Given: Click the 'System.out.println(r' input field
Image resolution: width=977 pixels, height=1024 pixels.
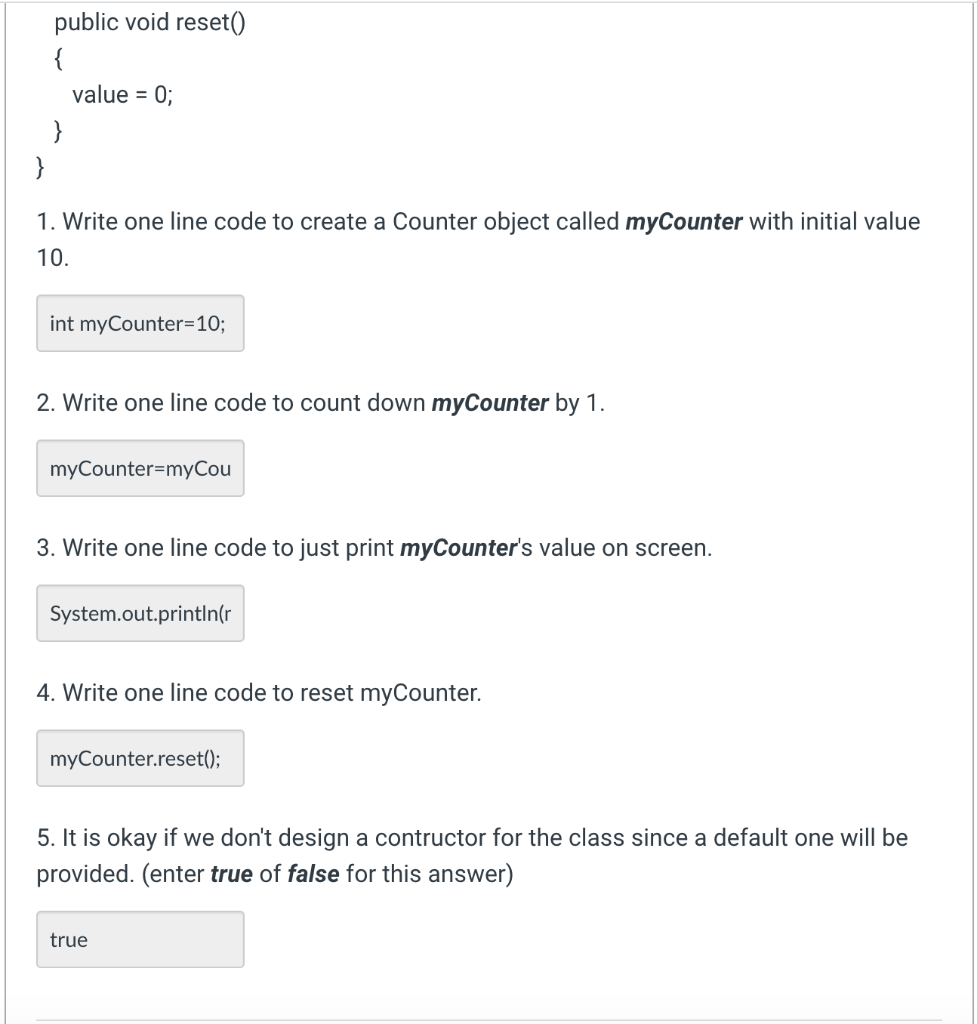Looking at the screenshot, I should coord(140,612).
